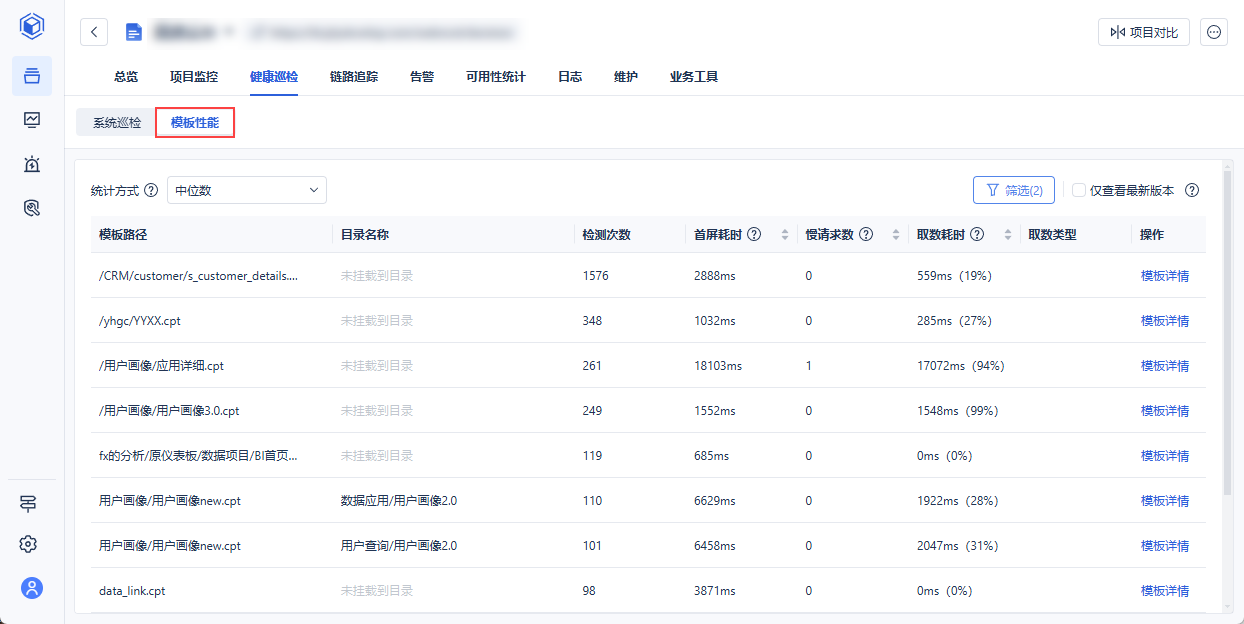Screen dimensions: 1244x624
Task: Sort by 取数耗时 column arrows
Action: pyautogui.click(x=1008, y=235)
